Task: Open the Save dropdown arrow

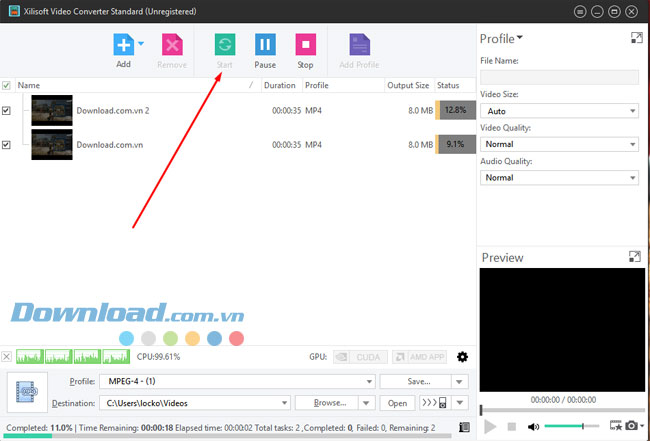Action: click(459, 381)
